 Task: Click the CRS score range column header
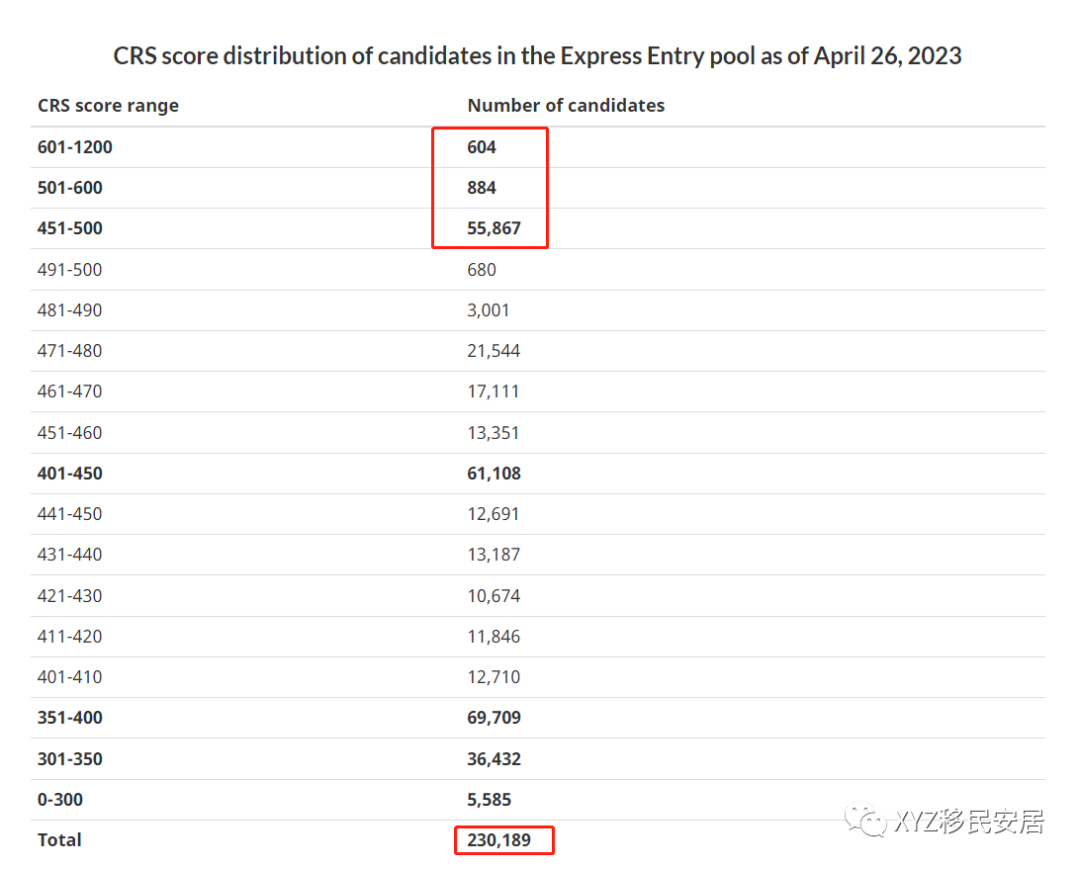click(x=108, y=105)
